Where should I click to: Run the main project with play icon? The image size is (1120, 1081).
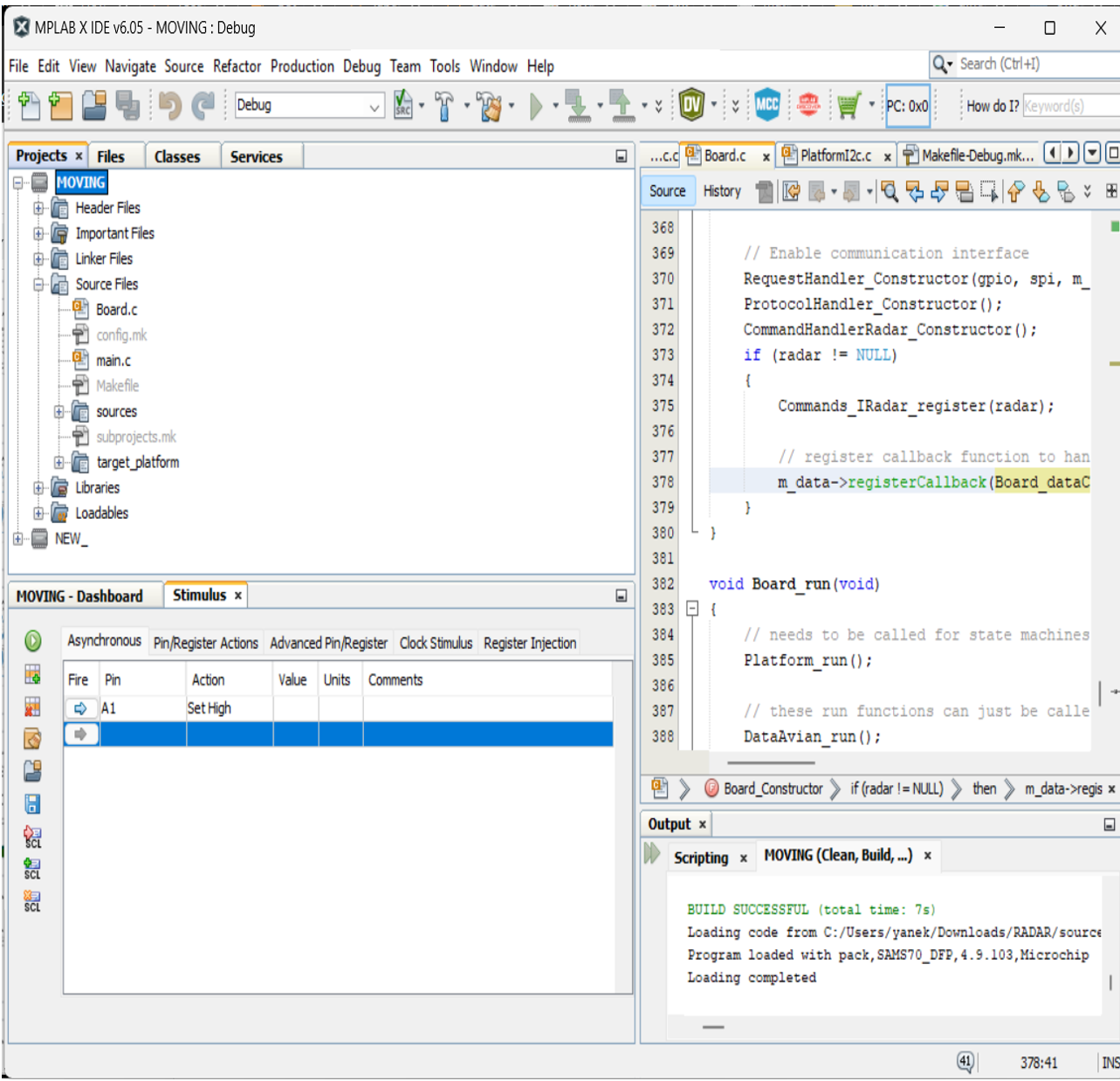point(536,107)
